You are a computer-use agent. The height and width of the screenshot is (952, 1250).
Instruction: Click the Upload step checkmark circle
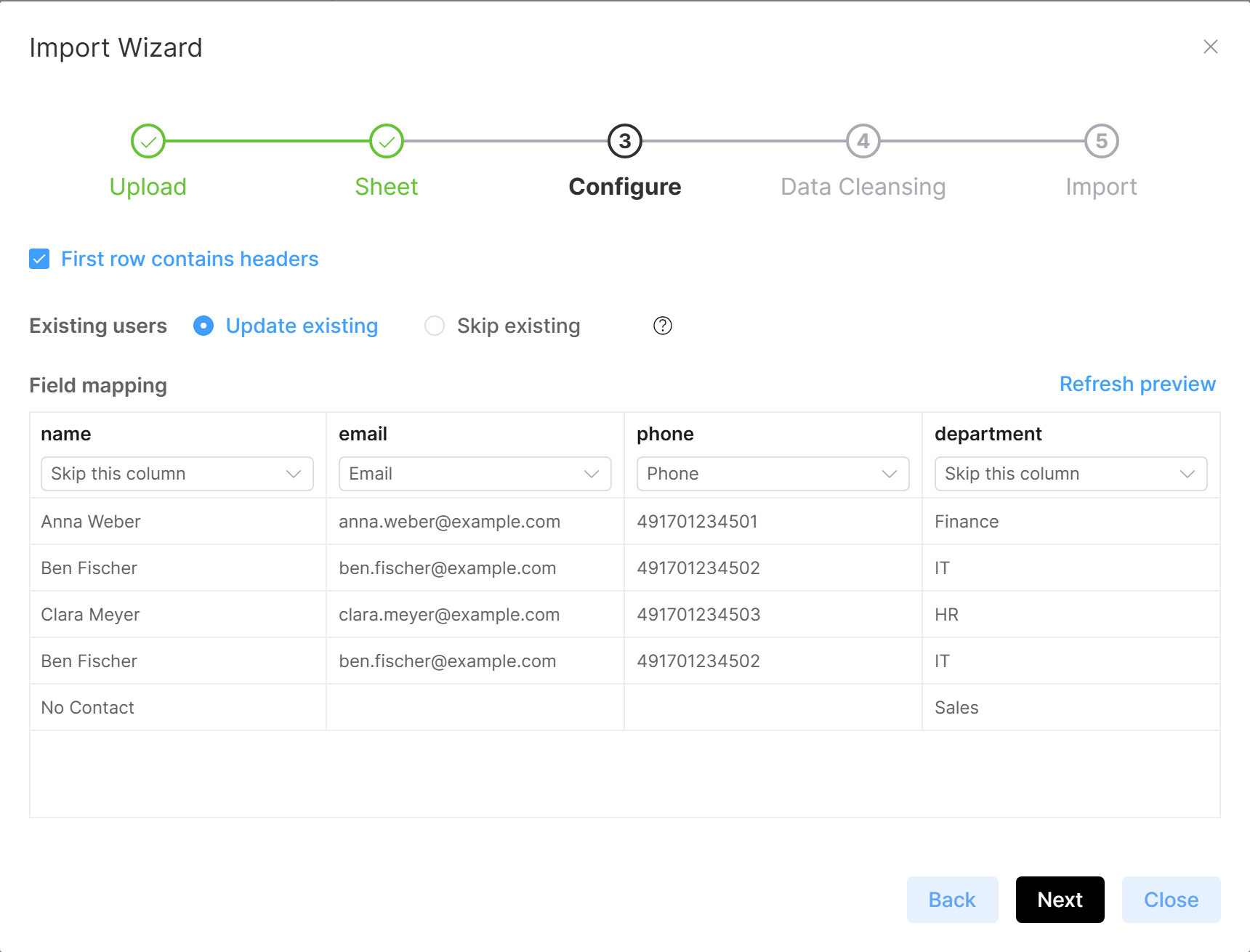pos(148,141)
